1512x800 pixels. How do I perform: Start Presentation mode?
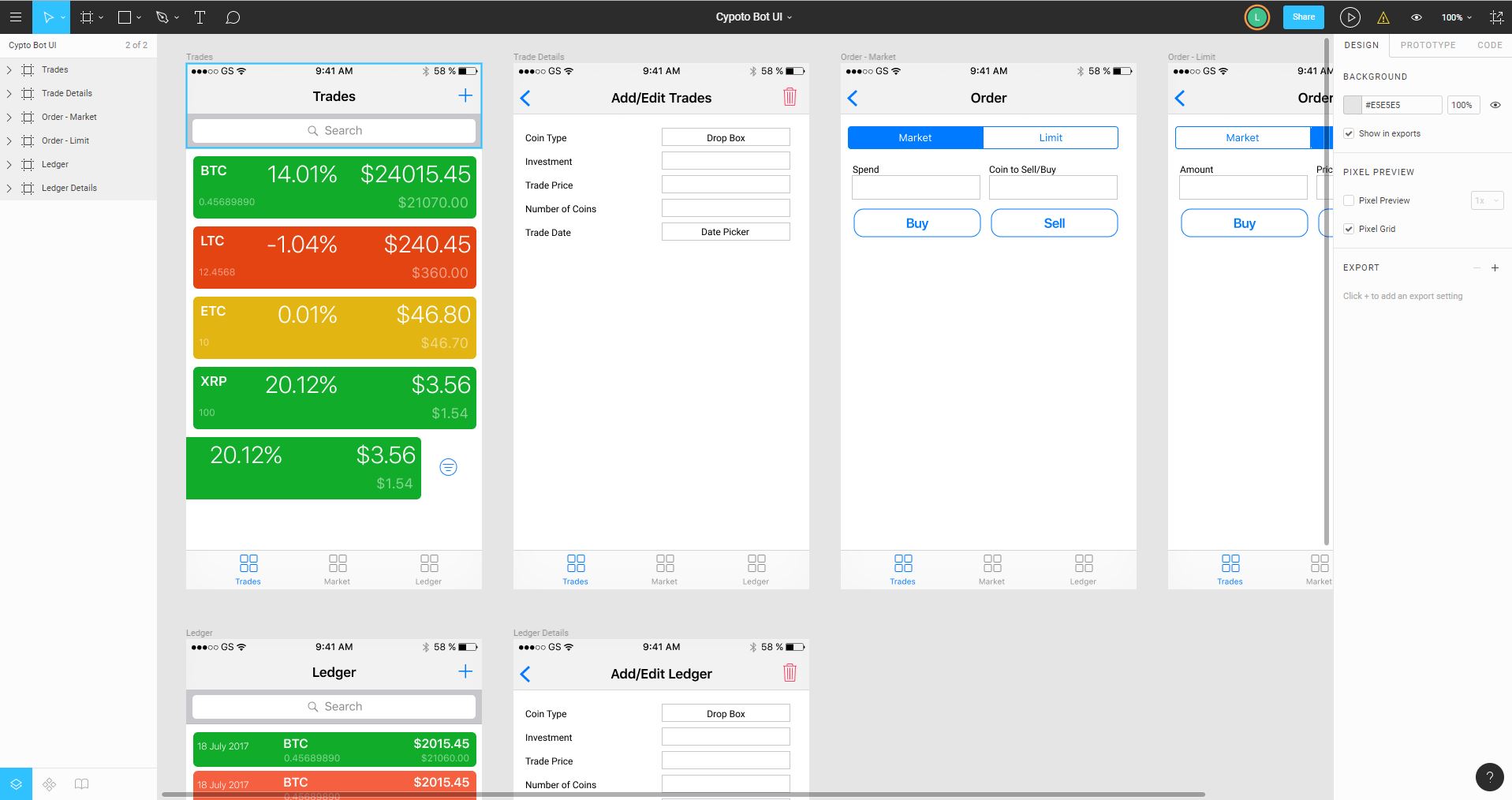1350,17
